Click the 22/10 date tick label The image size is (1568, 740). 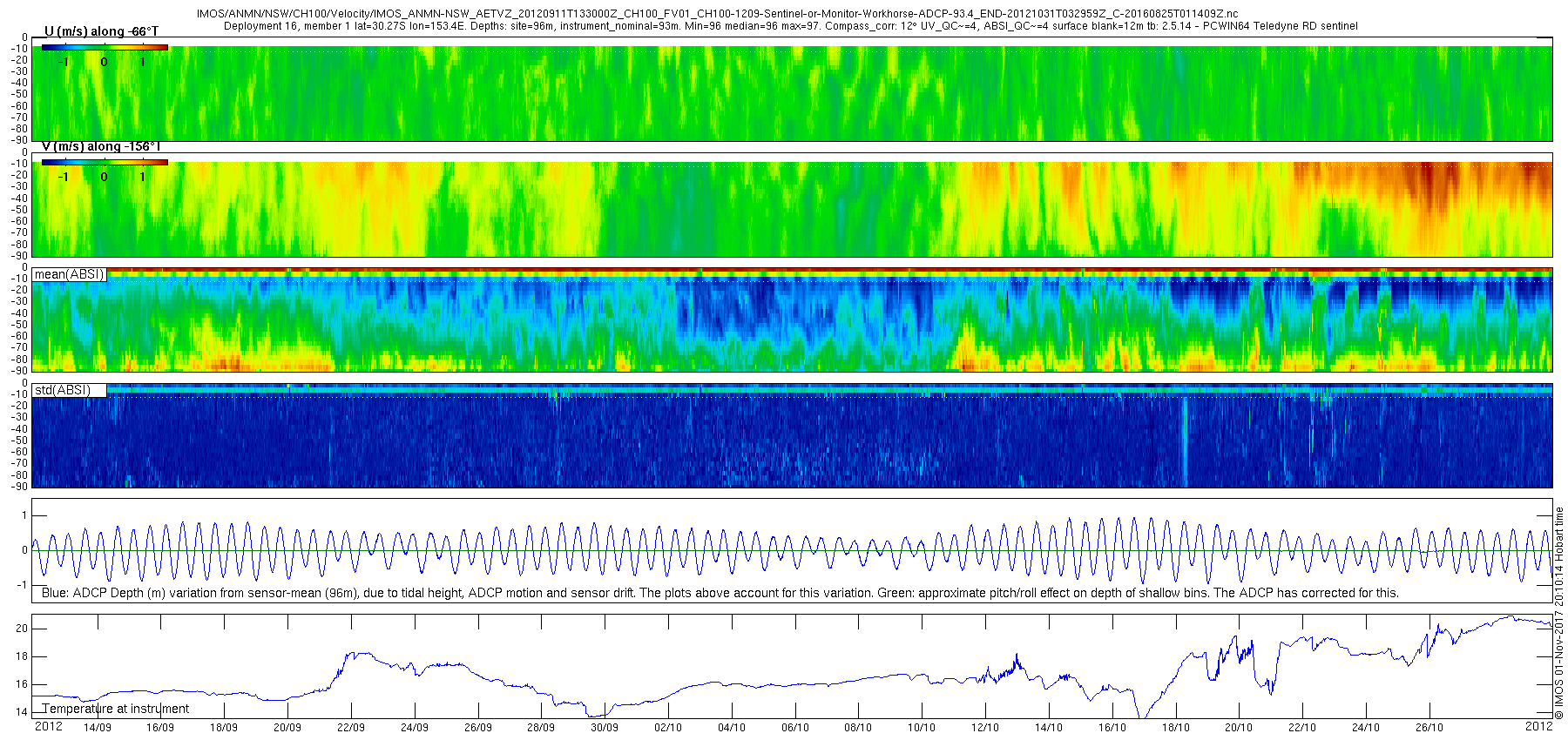pos(1302,728)
